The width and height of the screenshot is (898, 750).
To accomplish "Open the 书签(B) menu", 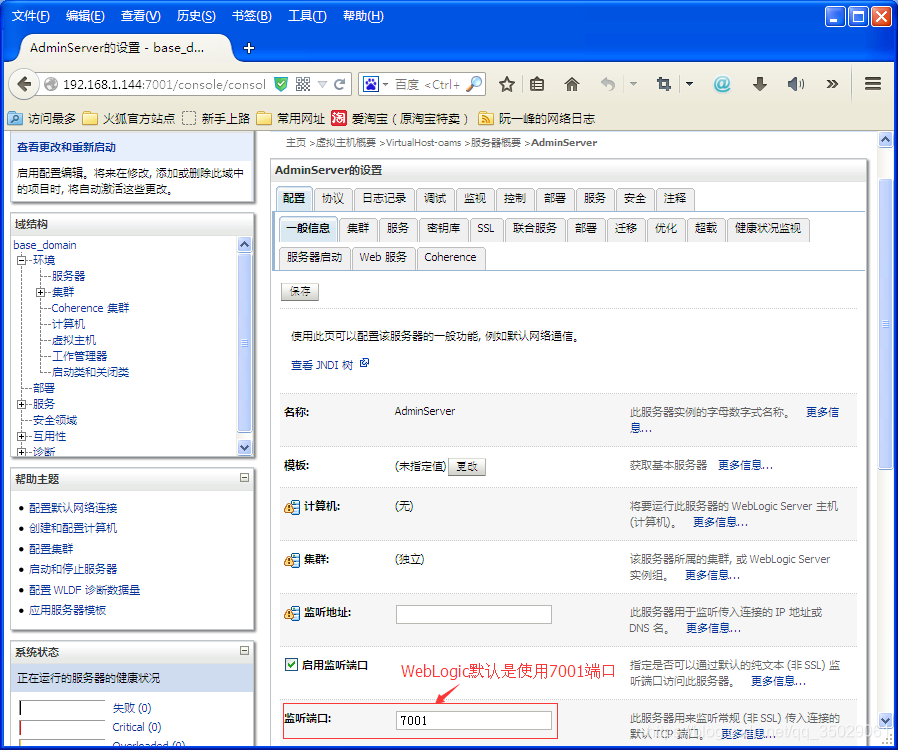I will coord(251,16).
